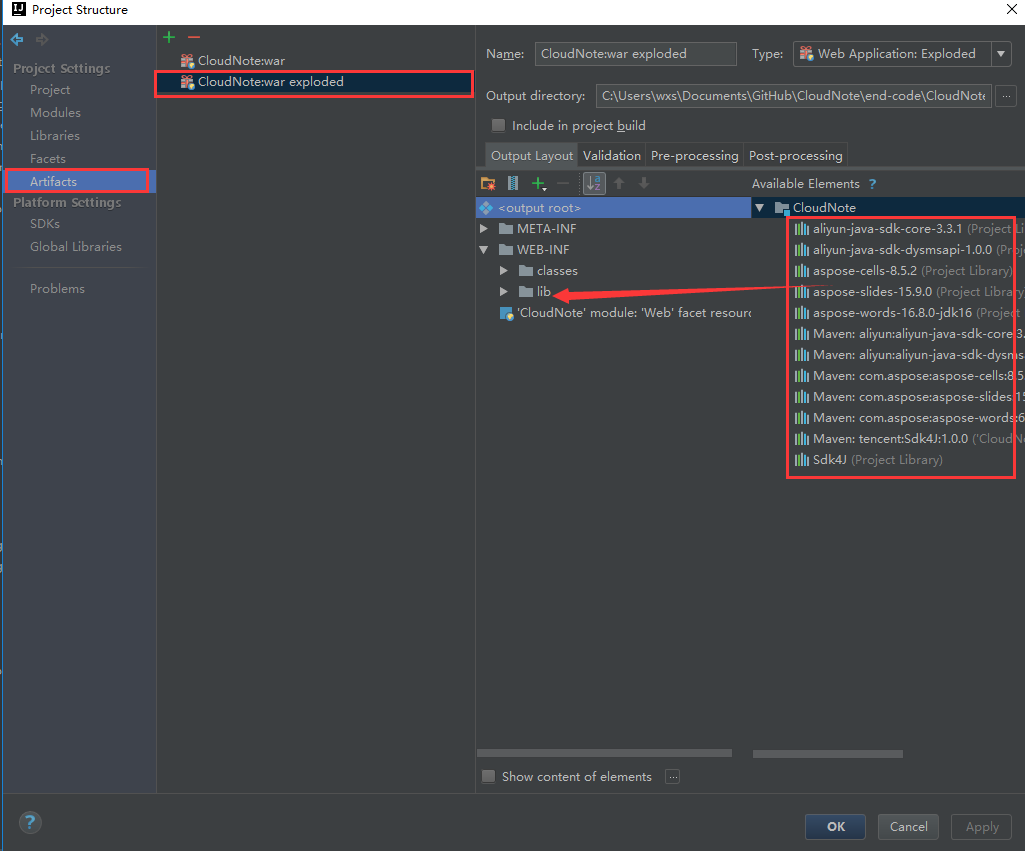Open Global Libraries settings
1025x851 pixels.
tap(76, 246)
